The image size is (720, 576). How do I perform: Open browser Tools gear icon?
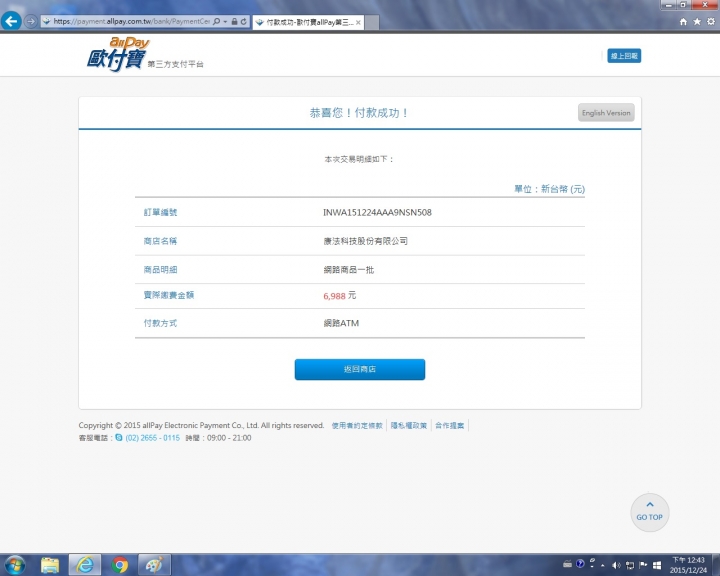[711, 22]
